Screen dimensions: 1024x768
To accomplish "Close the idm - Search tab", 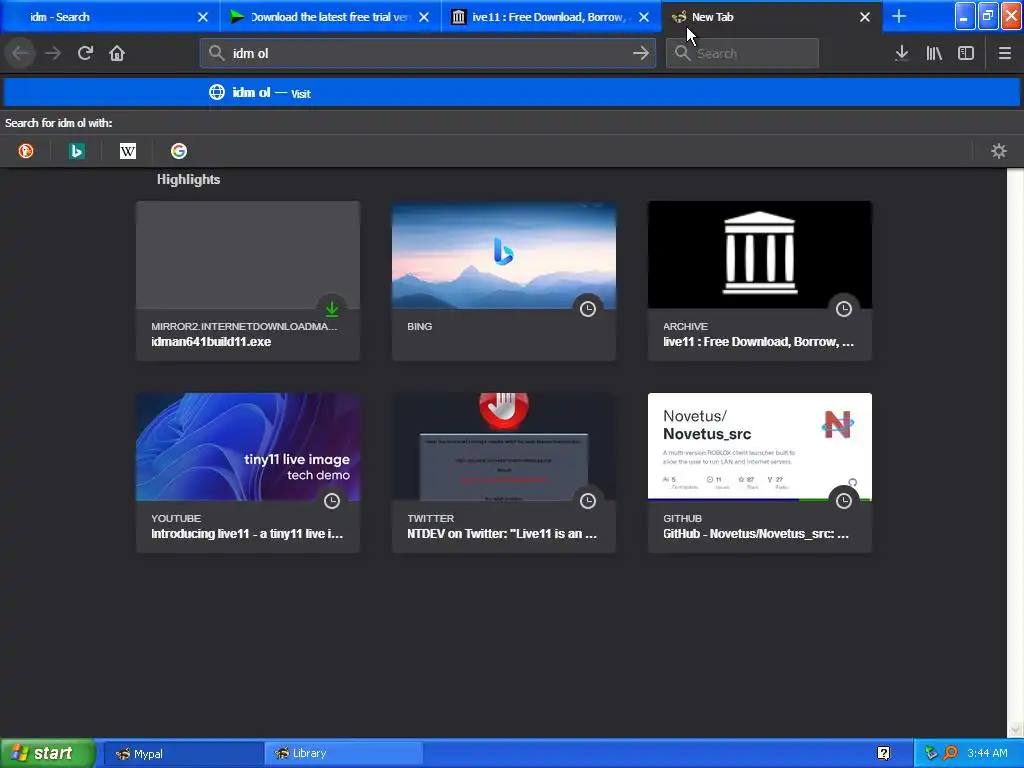I will click(203, 17).
